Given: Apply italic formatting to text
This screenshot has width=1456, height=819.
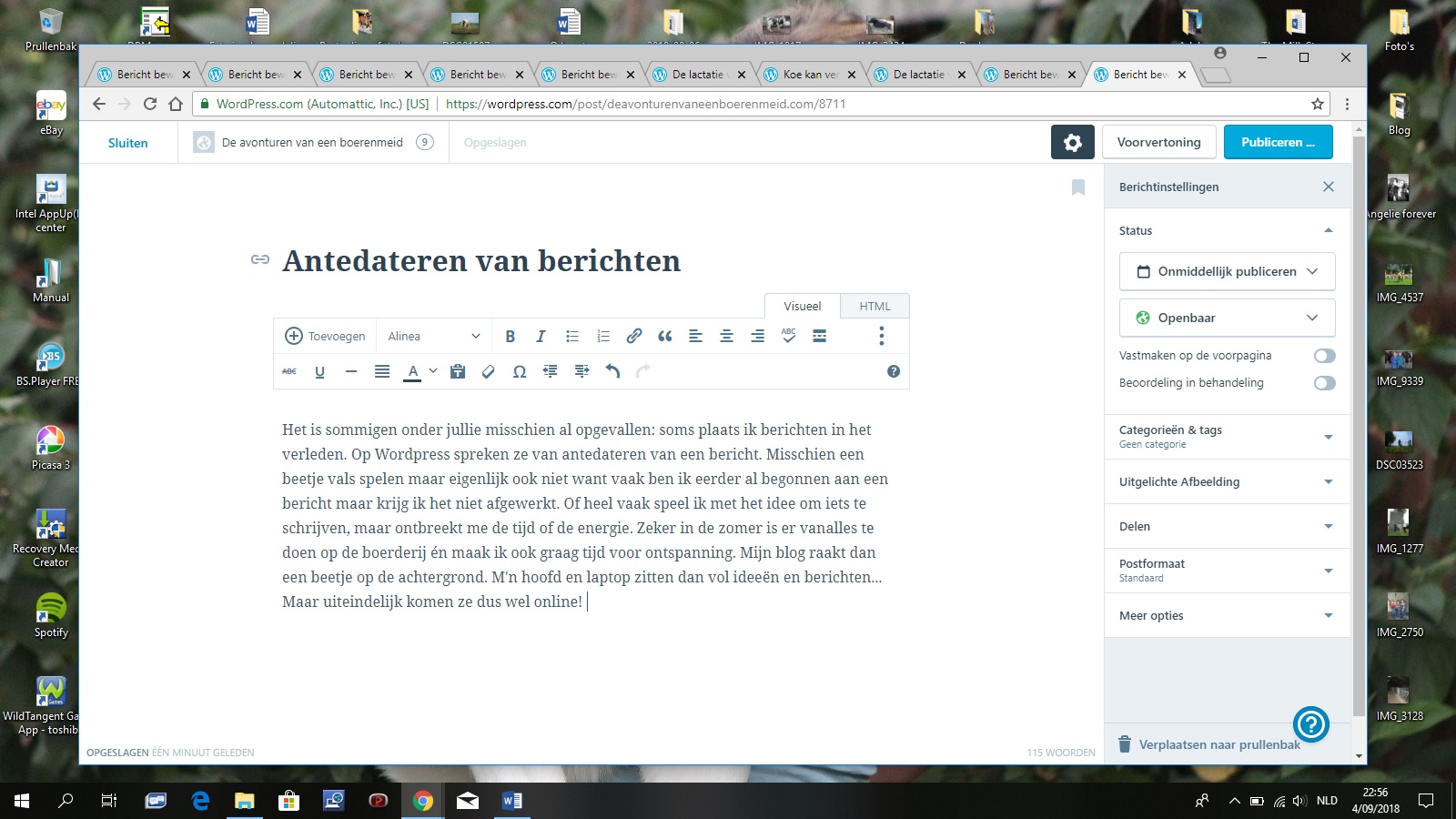Looking at the screenshot, I should pyautogui.click(x=541, y=336).
